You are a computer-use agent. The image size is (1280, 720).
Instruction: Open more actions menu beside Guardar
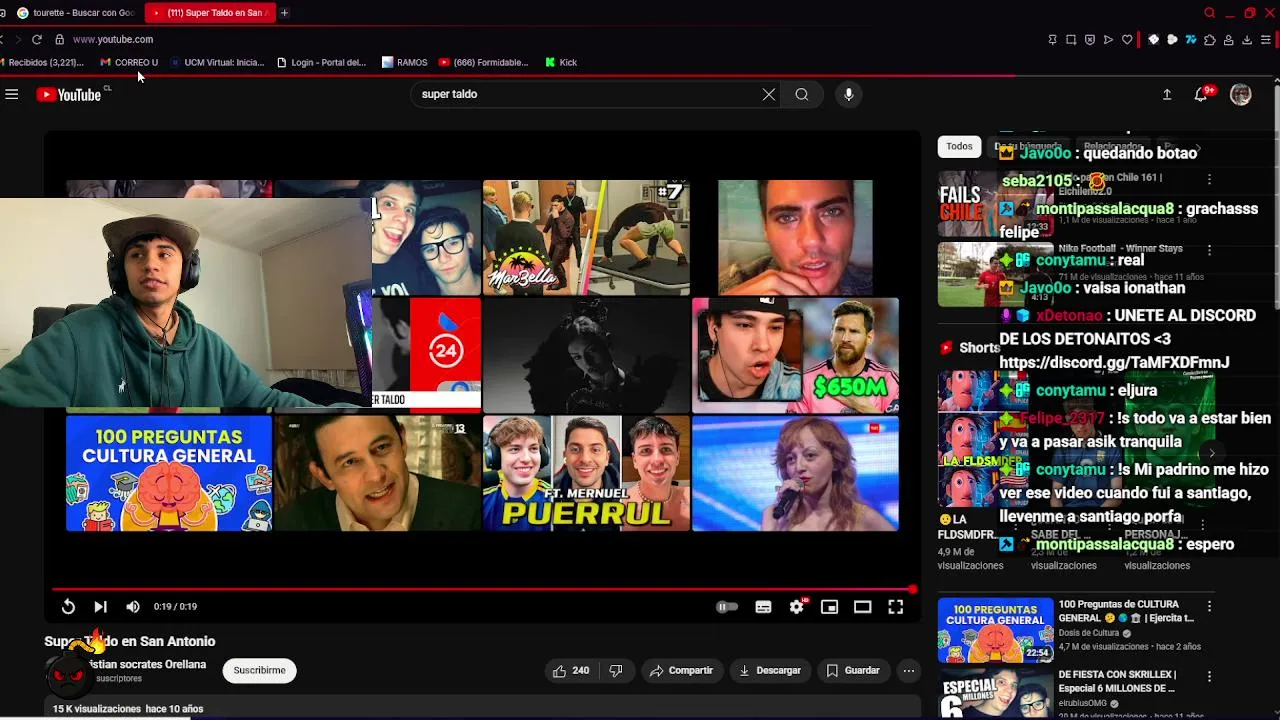point(908,671)
